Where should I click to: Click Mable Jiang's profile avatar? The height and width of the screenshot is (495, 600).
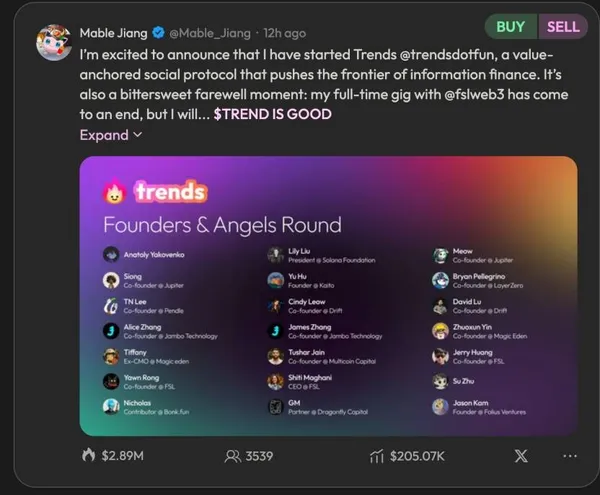click(x=52, y=42)
